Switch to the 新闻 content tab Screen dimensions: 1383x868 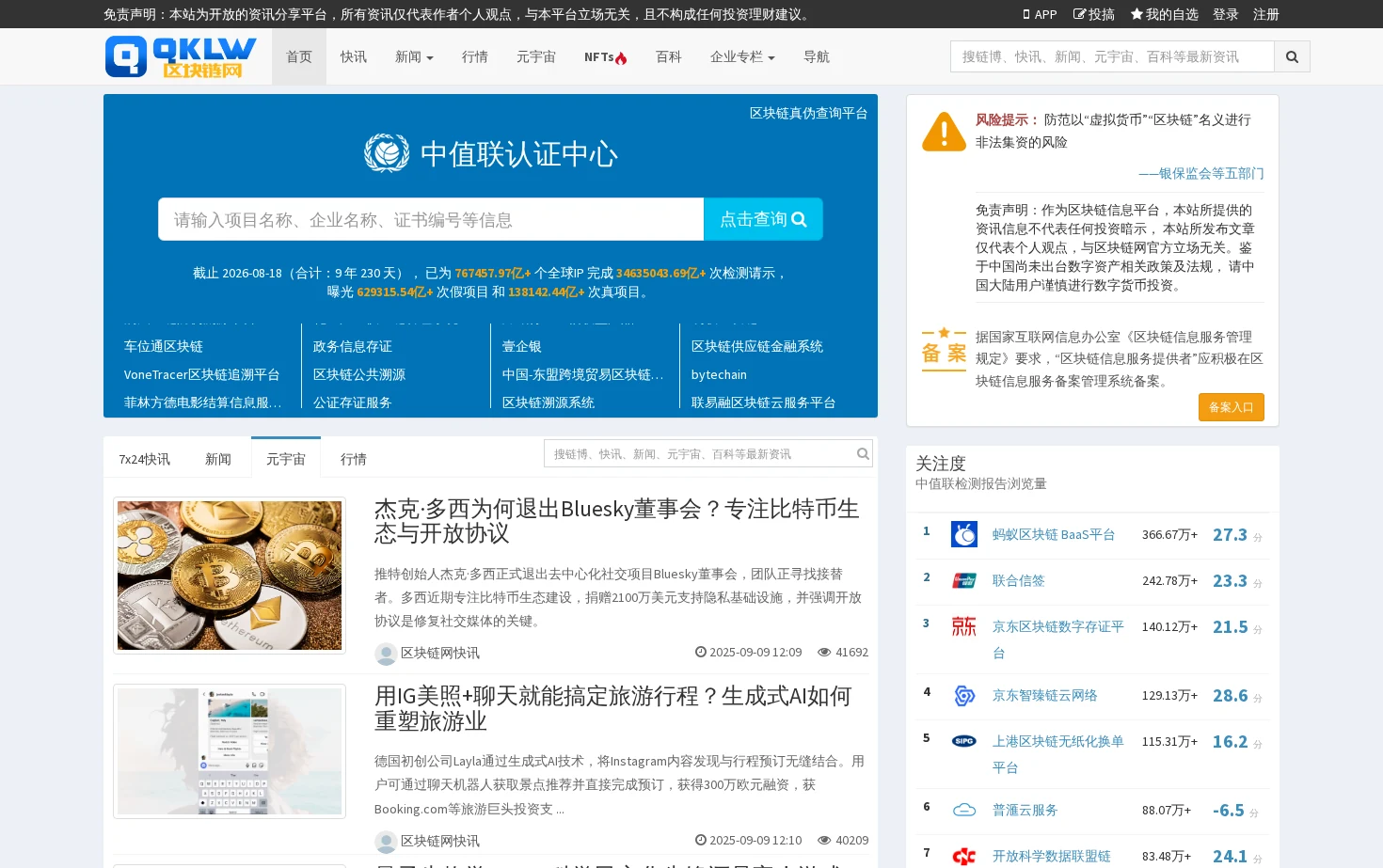[218, 459]
